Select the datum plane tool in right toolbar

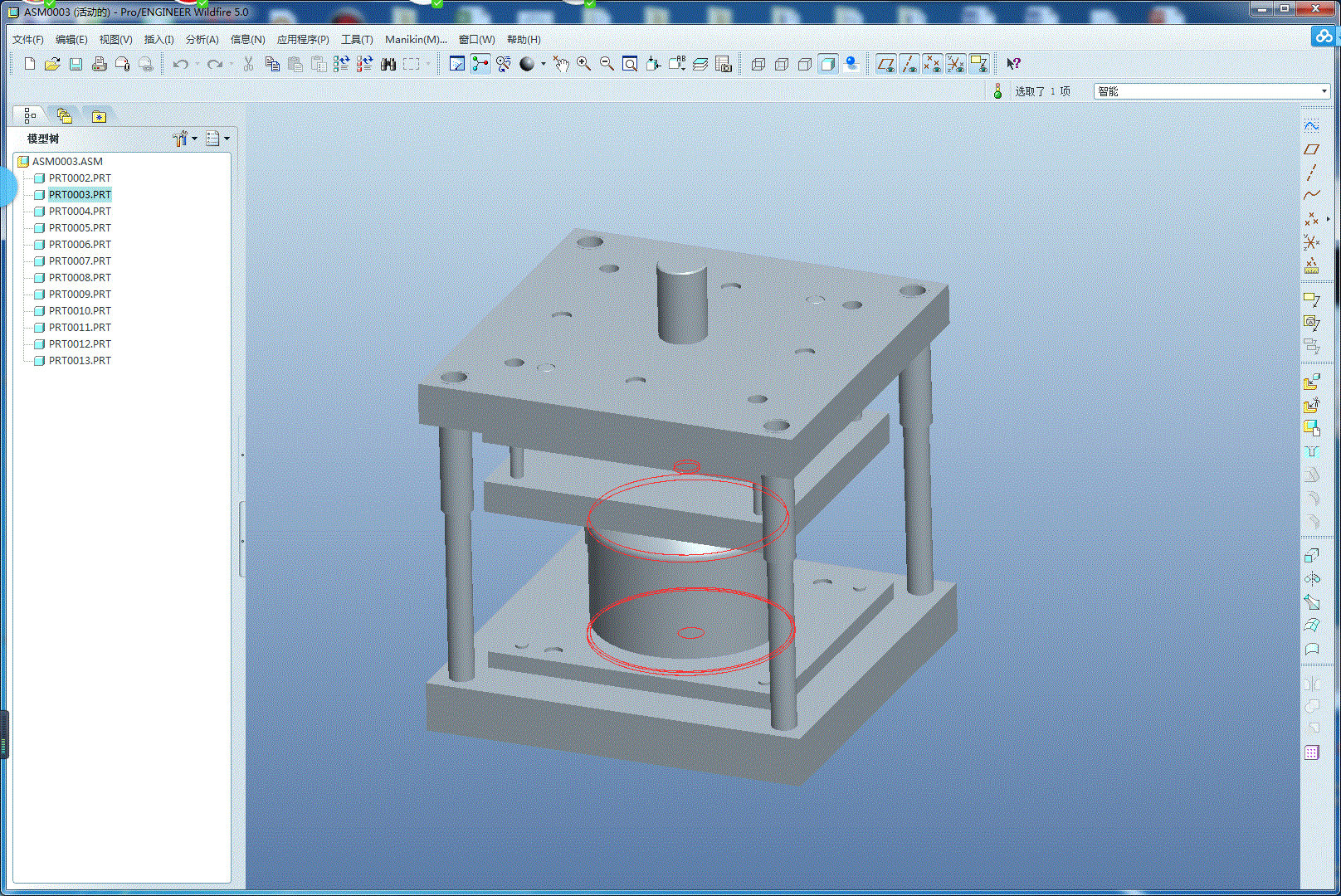click(1311, 149)
